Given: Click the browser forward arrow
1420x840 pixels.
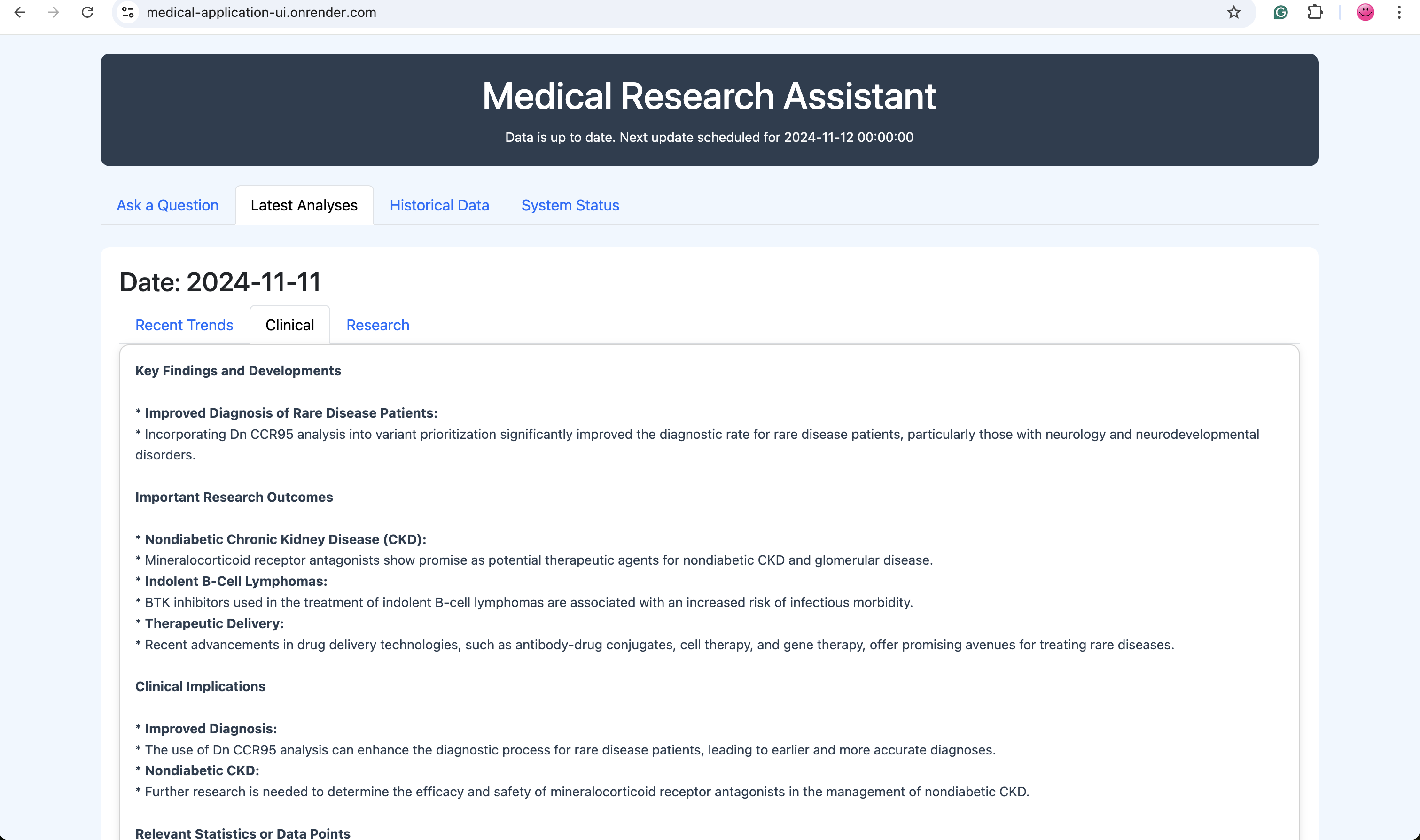Looking at the screenshot, I should pyautogui.click(x=54, y=13).
